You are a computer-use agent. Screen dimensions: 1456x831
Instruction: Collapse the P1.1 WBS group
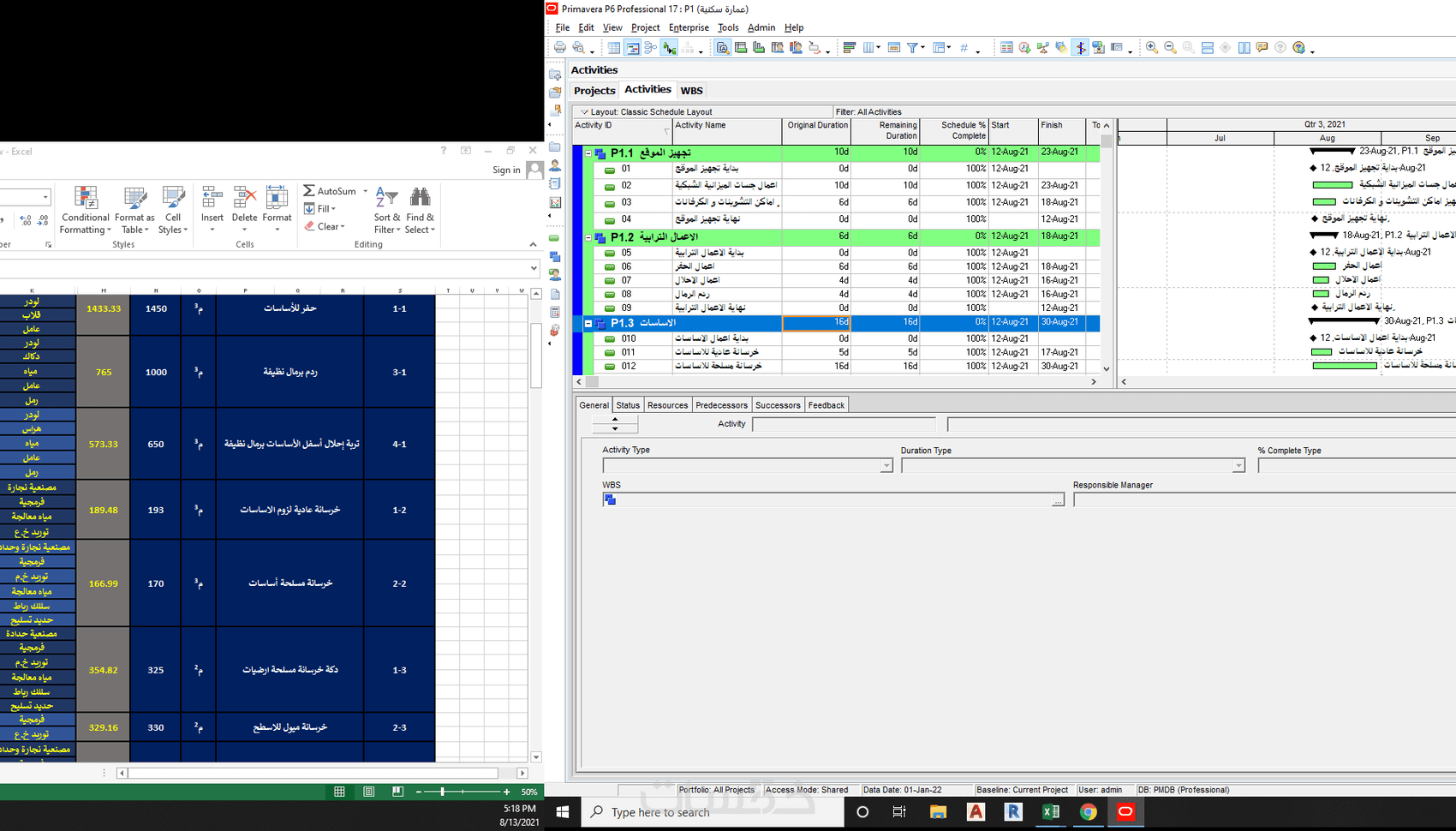coord(588,153)
